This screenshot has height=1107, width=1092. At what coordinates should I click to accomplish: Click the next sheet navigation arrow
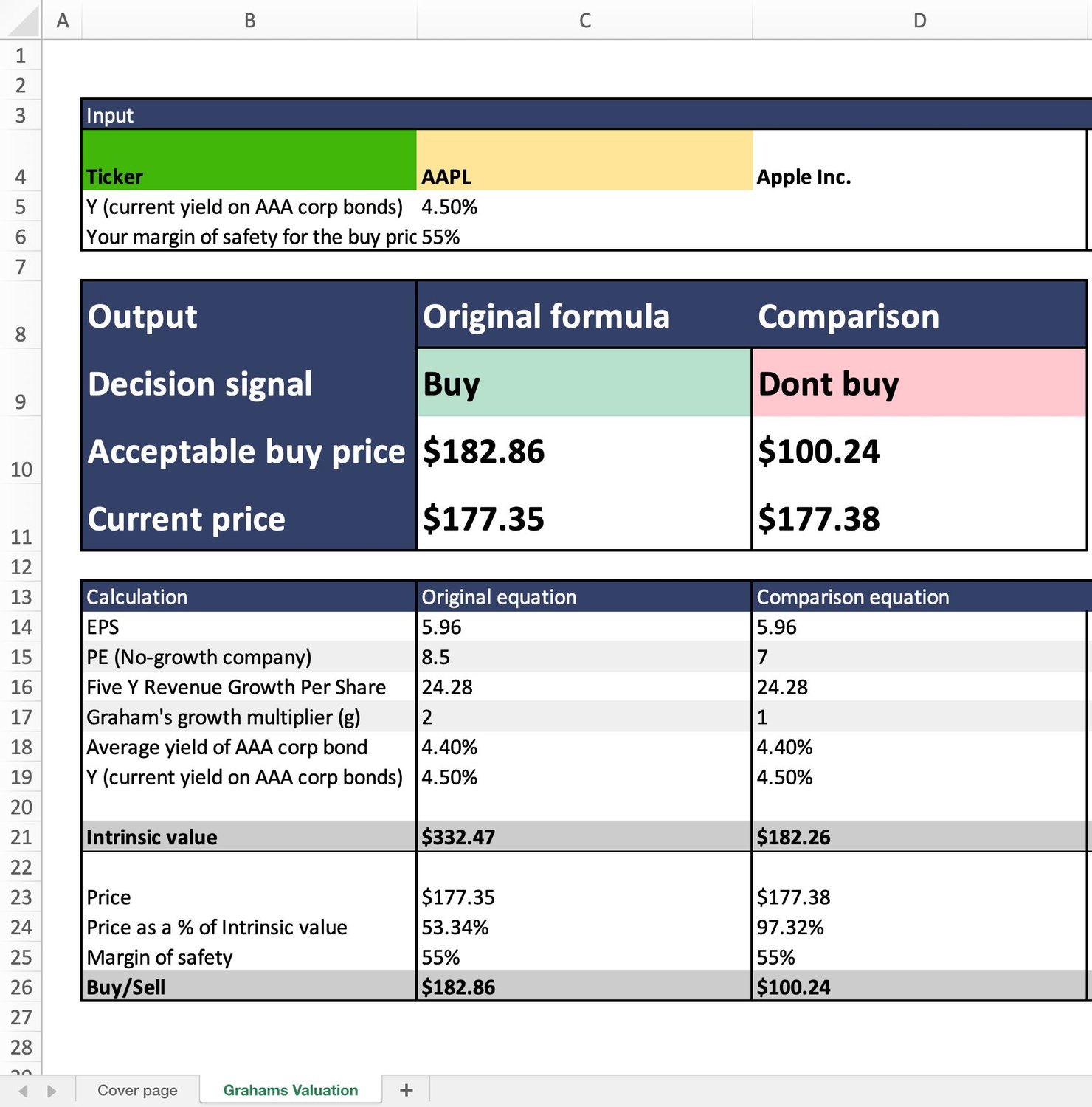click(52, 1091)
